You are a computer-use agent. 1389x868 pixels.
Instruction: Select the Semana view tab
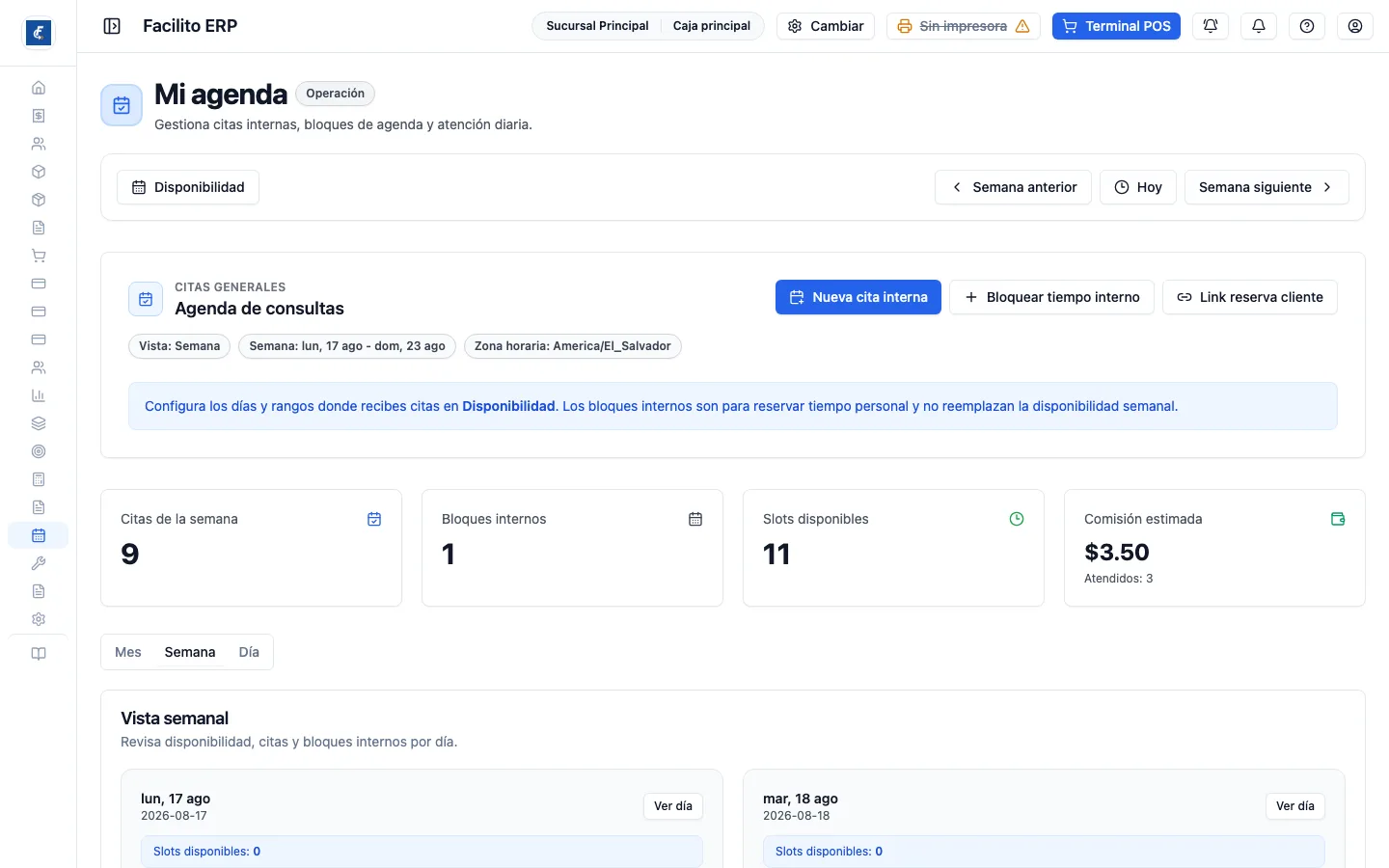190,652
